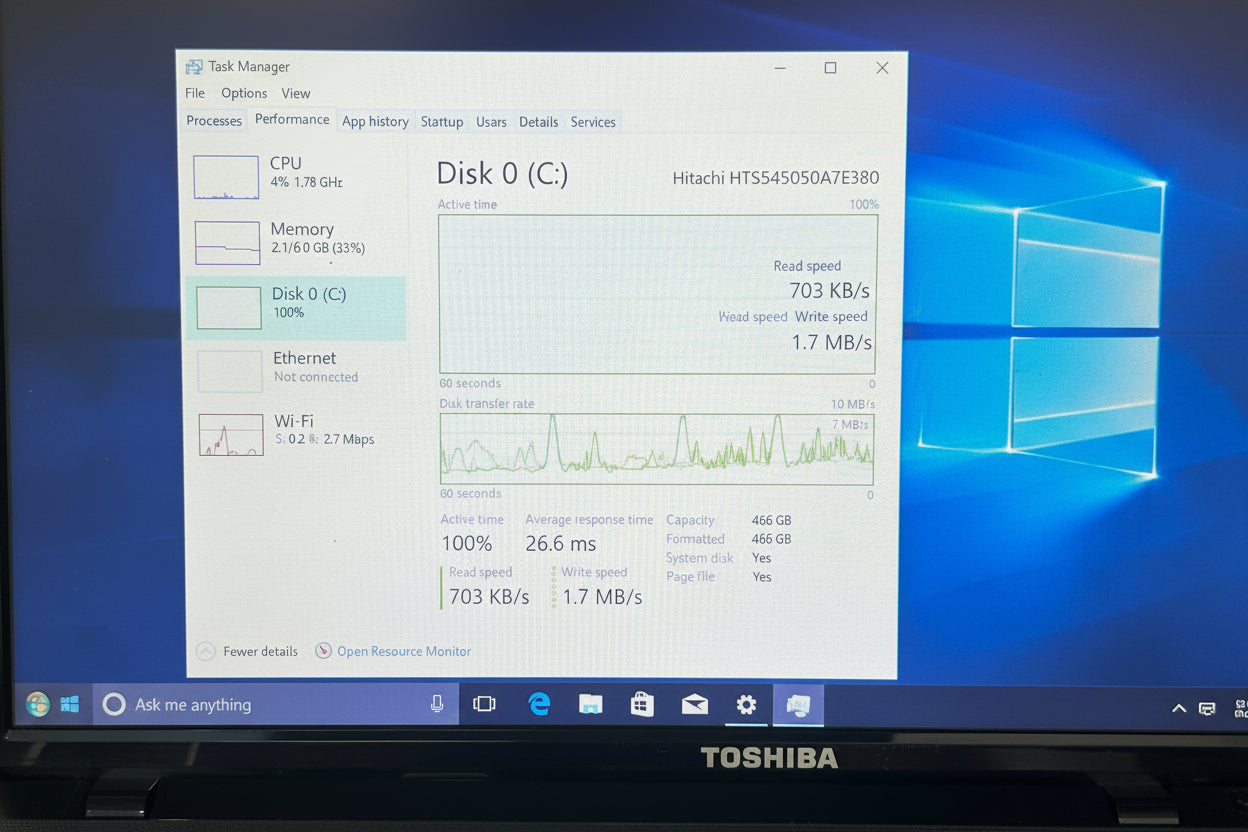The height and width of the screenshot is (832, 1248).
Task: Open the Windows Start button
Action: point(69,704)
